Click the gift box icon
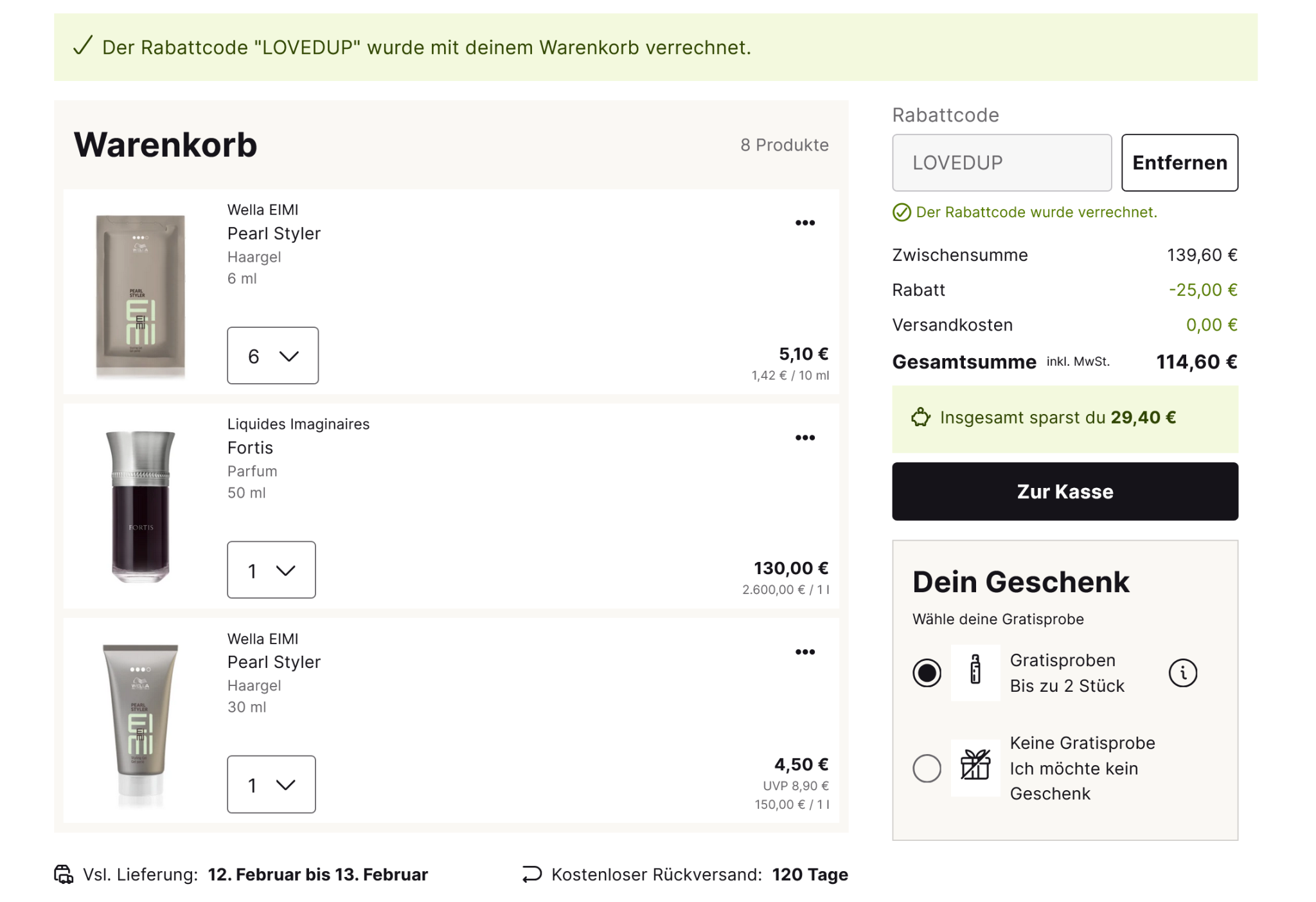This screenshot has width=1316, height=902. [x=975, y=768]
